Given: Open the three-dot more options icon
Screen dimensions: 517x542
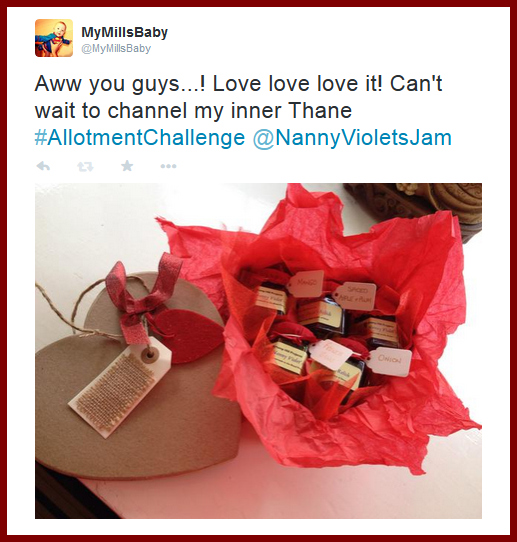Looking at the screenshot, I should [x=168, y=166].
